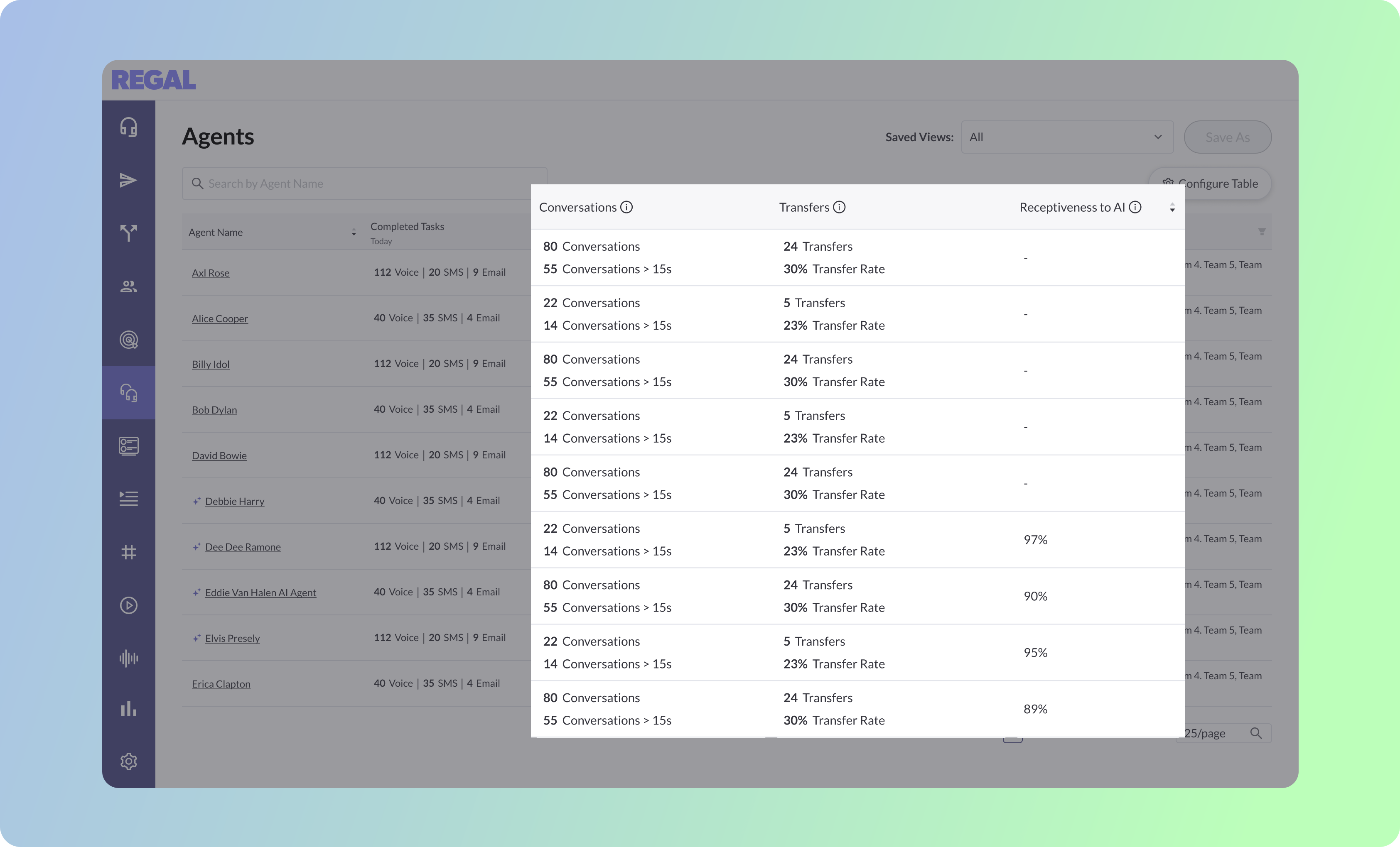Open Axl Rose agent link
Viewport: 1400px width, 847px height.
[211, 273]
